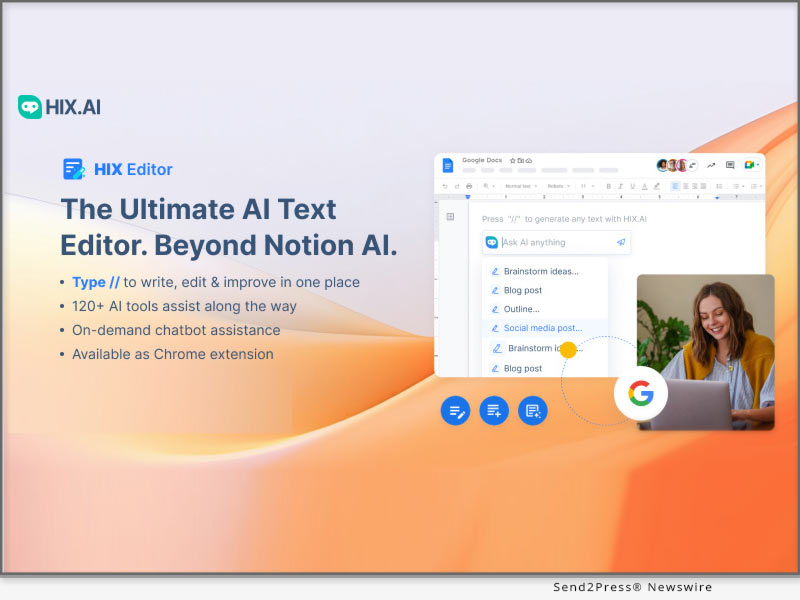Click the Type // link in the feature list
The width and height of the screenshot is (800, 600).
click(95, 282)
